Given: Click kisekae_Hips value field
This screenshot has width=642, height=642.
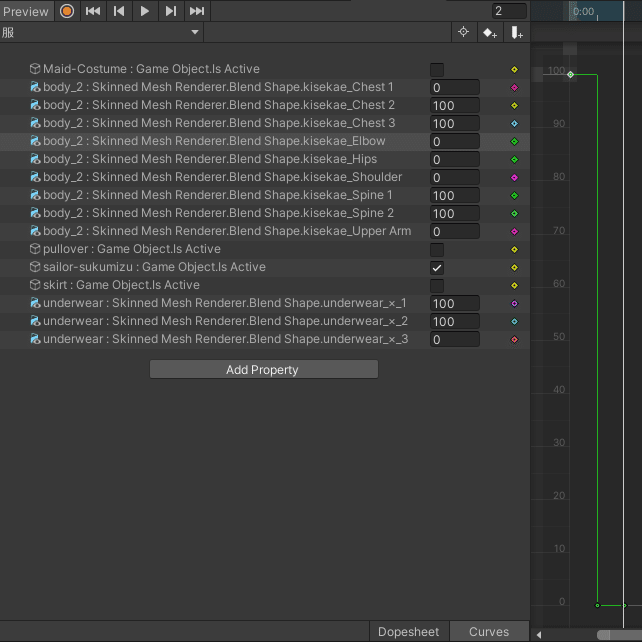Looking at the screenshot, I should point(454,160).
